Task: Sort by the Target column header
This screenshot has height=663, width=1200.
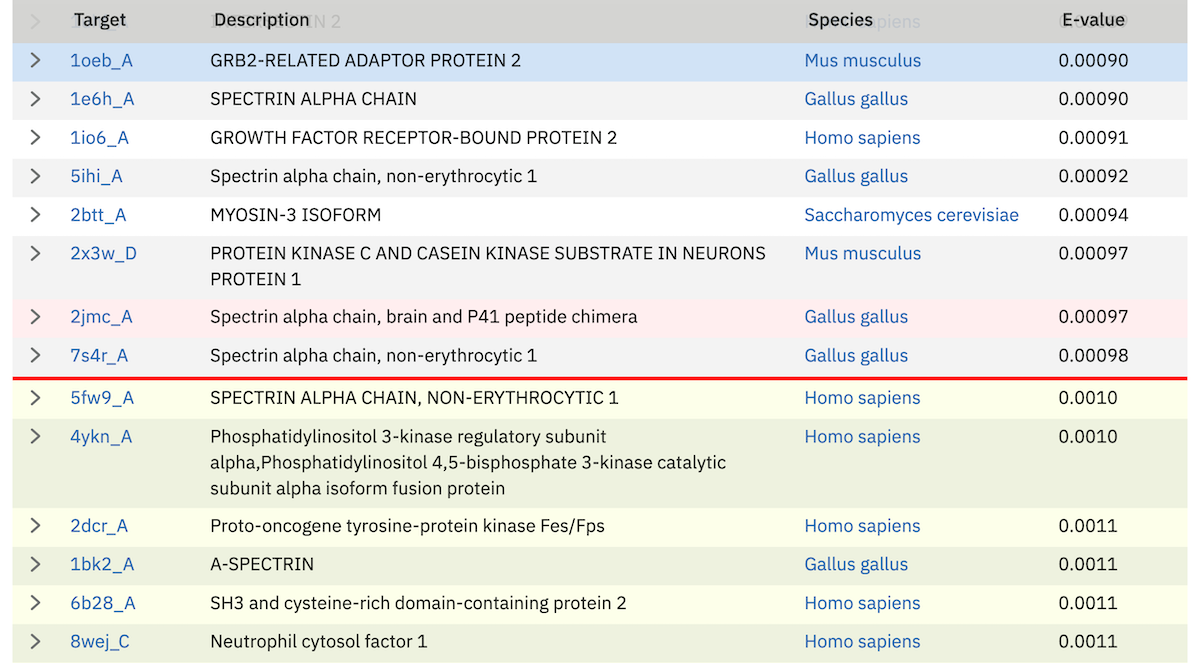Action: [x=100, y=20]
